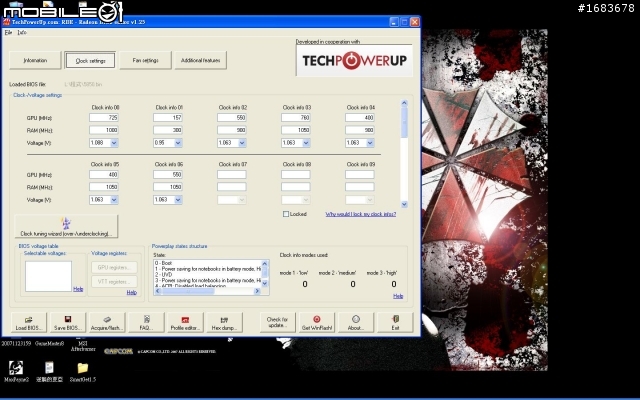Image resolution: width=640 pixels, height=400 pixels.
Task: Expand Clock info 02 voltage dropdown
Action: 242,143
